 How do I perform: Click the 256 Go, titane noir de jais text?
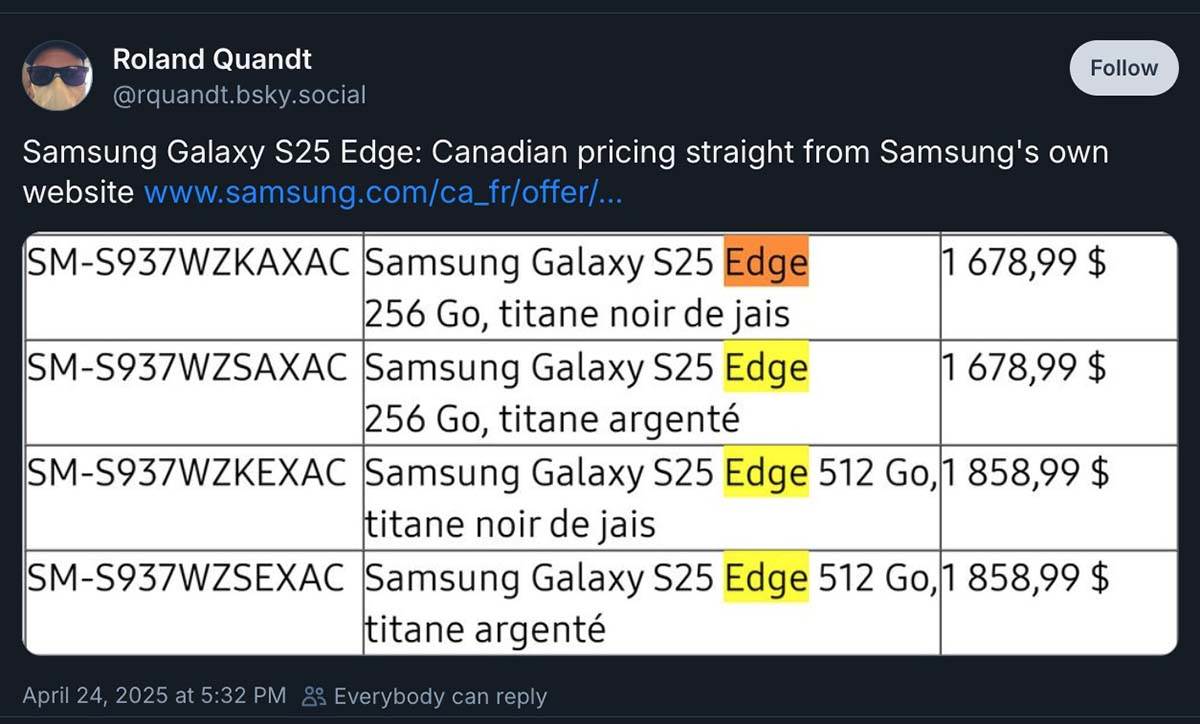click(x=577, y=314)
